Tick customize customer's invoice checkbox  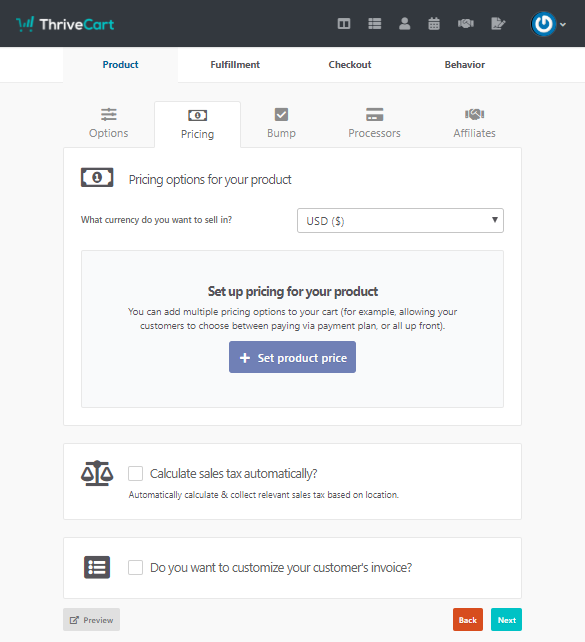click(136, 567)
